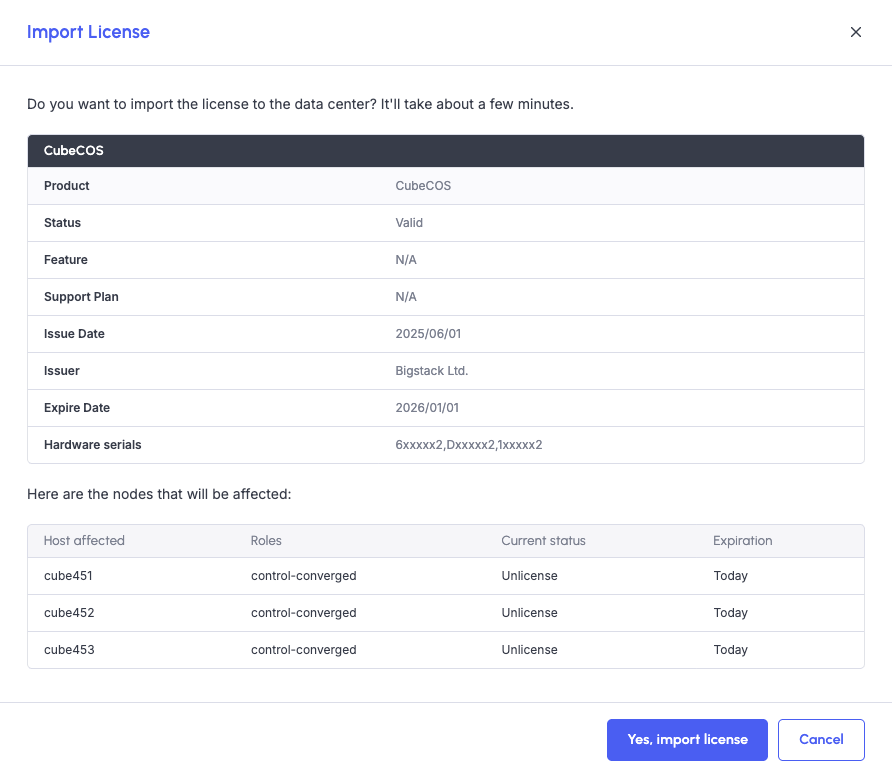The height and width of the screenshot is (776, 892).
Task: Click the CubeCOS product value
Action: tap(423, 186)
